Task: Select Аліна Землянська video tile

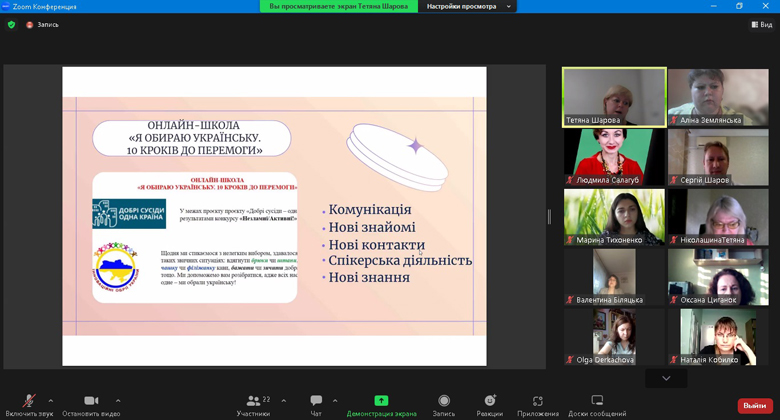Action: click(x=718, y=97)
